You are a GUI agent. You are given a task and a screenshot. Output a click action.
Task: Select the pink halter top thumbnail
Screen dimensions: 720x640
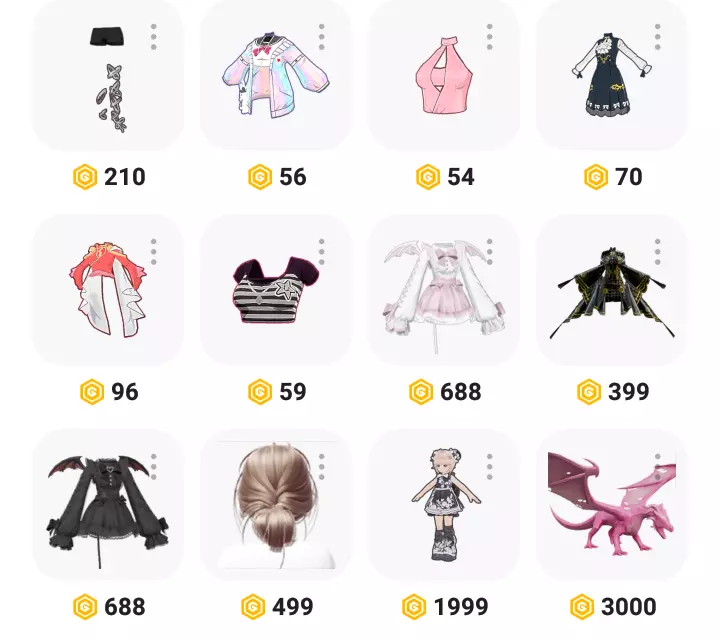pos(444,75)
